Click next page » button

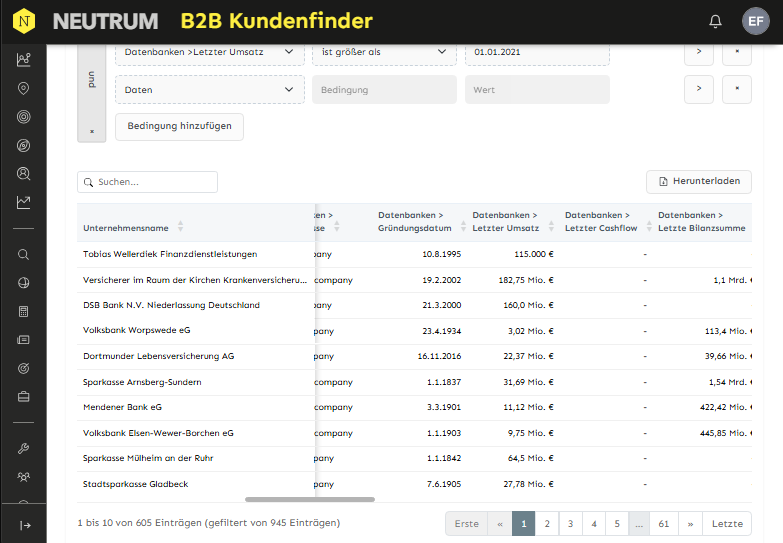tap(690, 524)
